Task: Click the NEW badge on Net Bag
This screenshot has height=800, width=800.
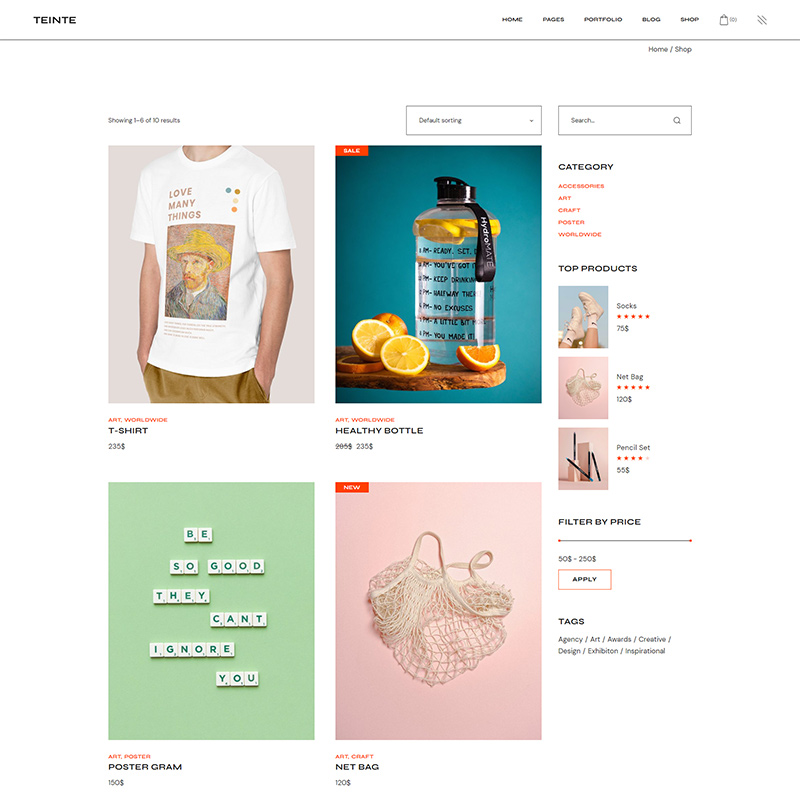Action: pos(352,487)
